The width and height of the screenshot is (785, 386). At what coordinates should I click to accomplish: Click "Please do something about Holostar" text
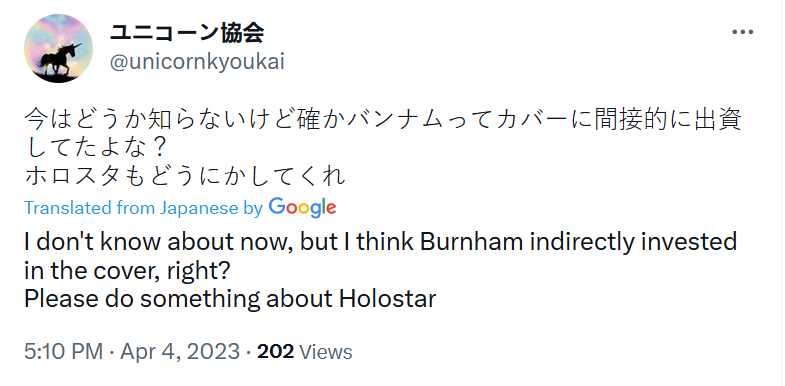pos(230,299)
